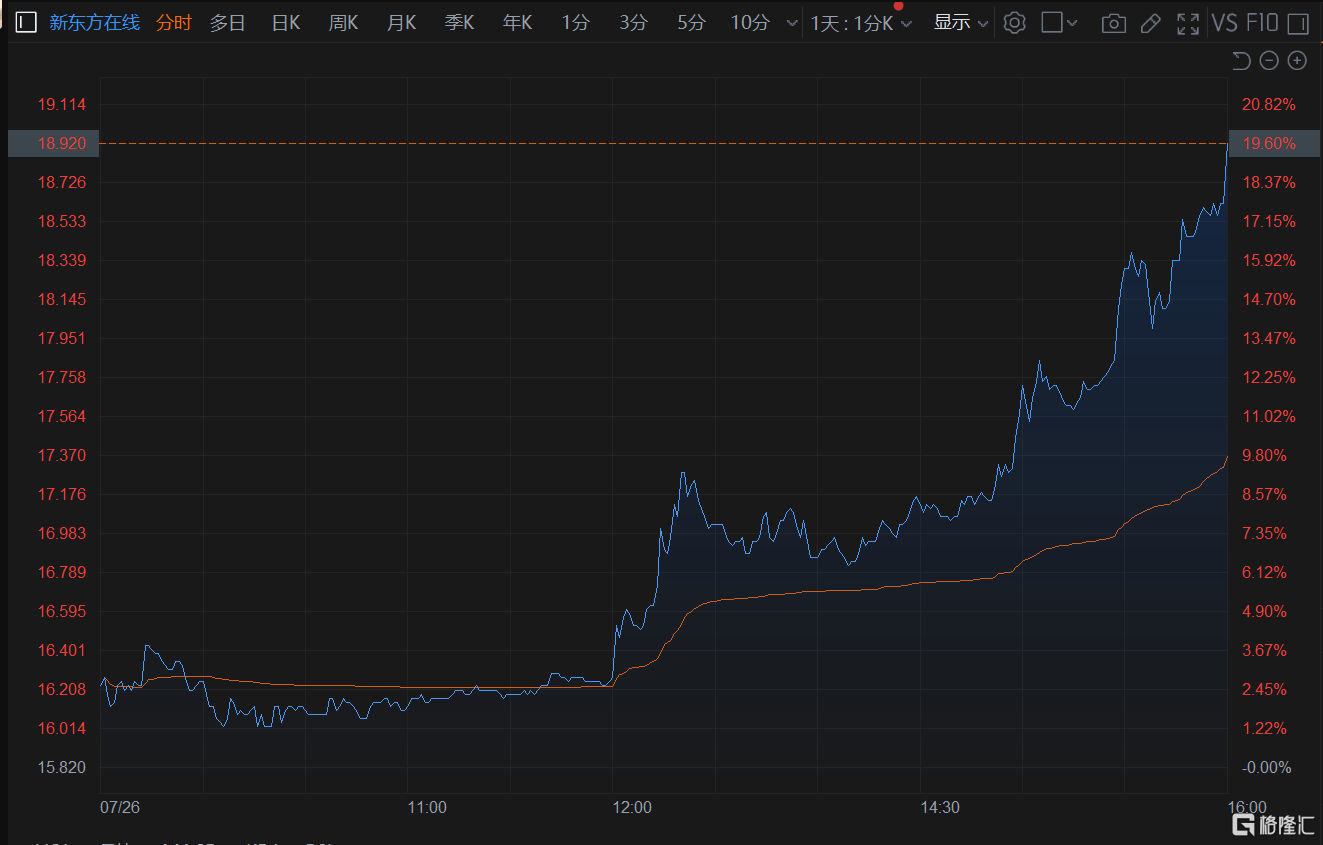Click the 12:00 time axis label
1323x845 pixels.
pos(632,807)
